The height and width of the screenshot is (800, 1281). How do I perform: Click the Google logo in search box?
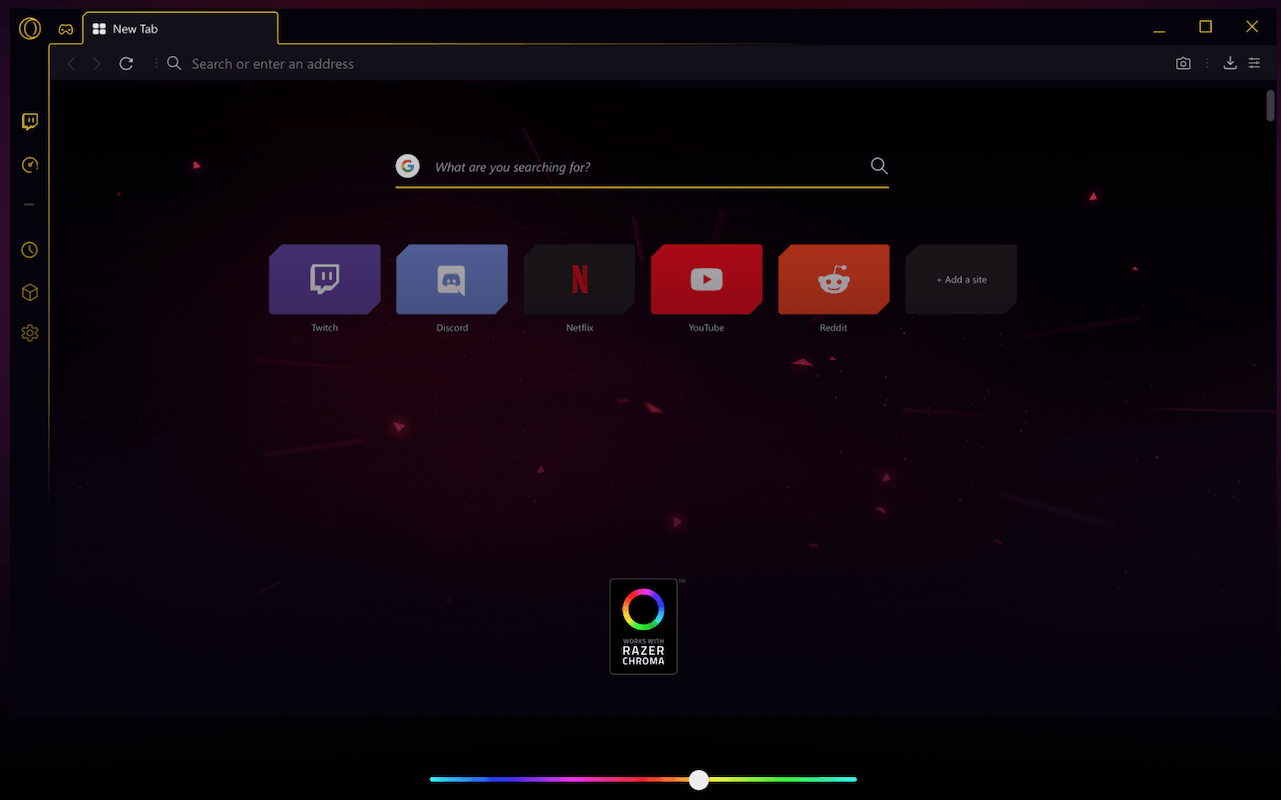click(407, 166)
